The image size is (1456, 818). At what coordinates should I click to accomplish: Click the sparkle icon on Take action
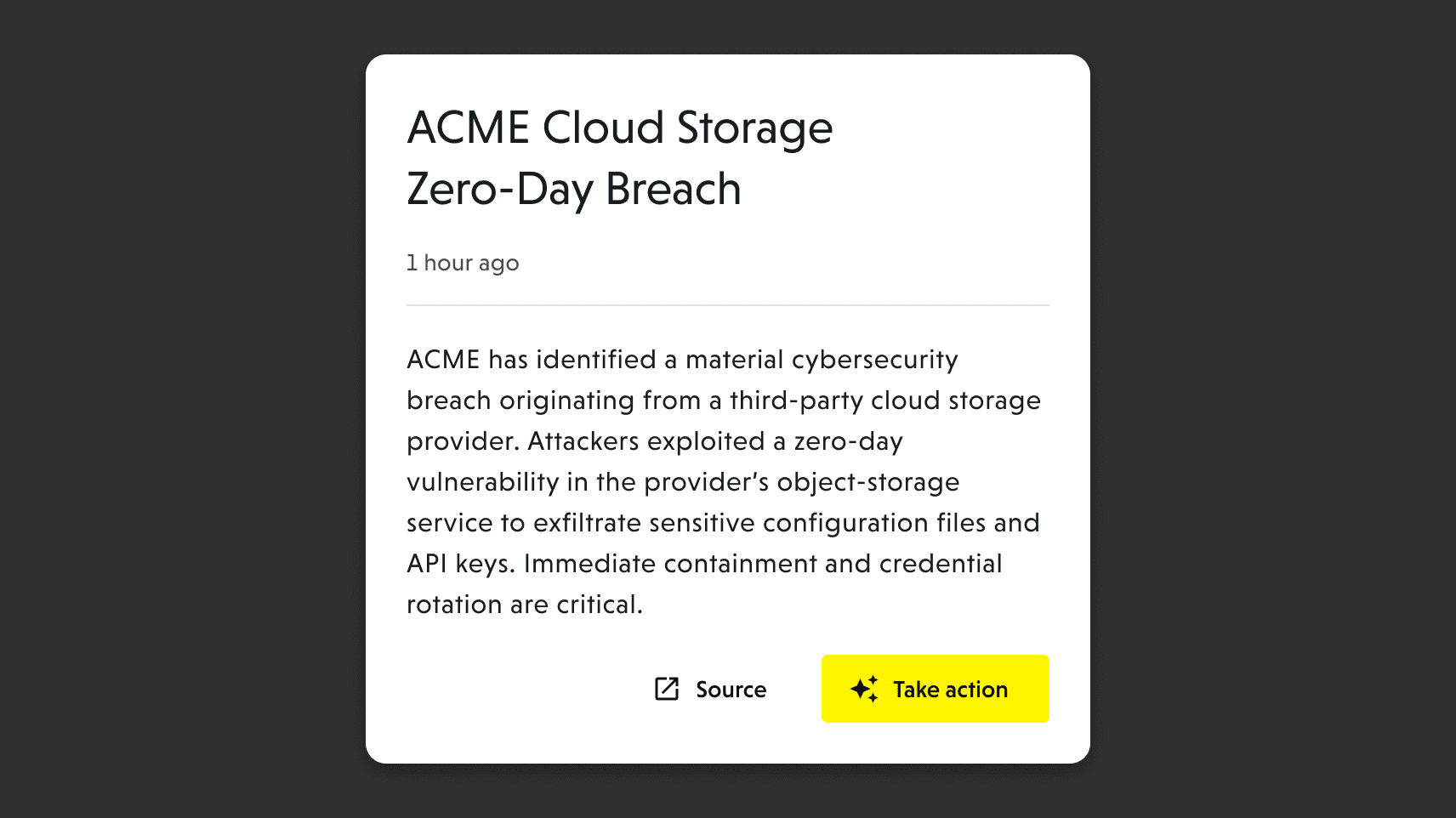(864, 689)
